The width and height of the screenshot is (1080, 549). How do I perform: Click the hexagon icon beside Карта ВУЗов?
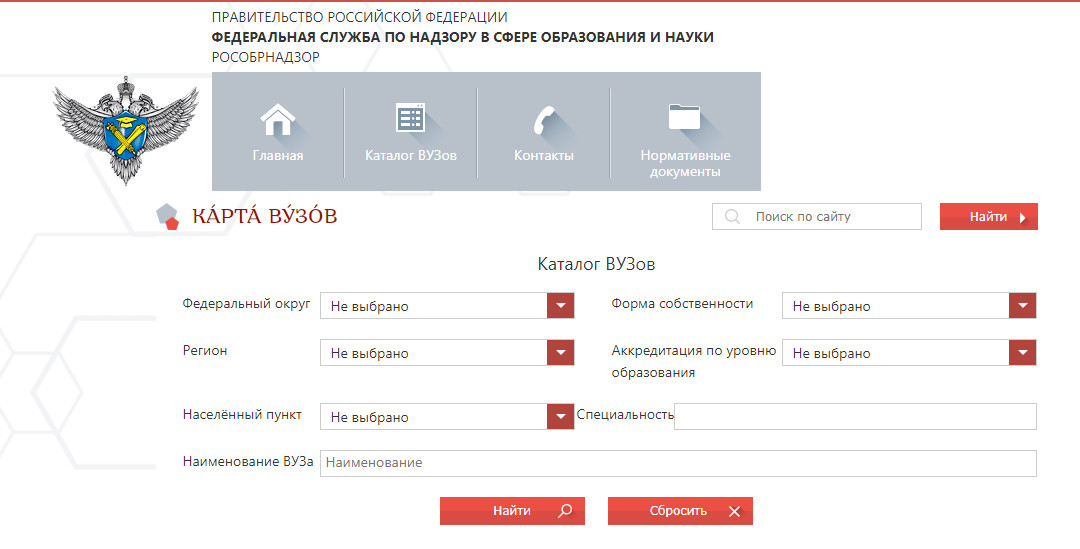(x=167, y=216)
